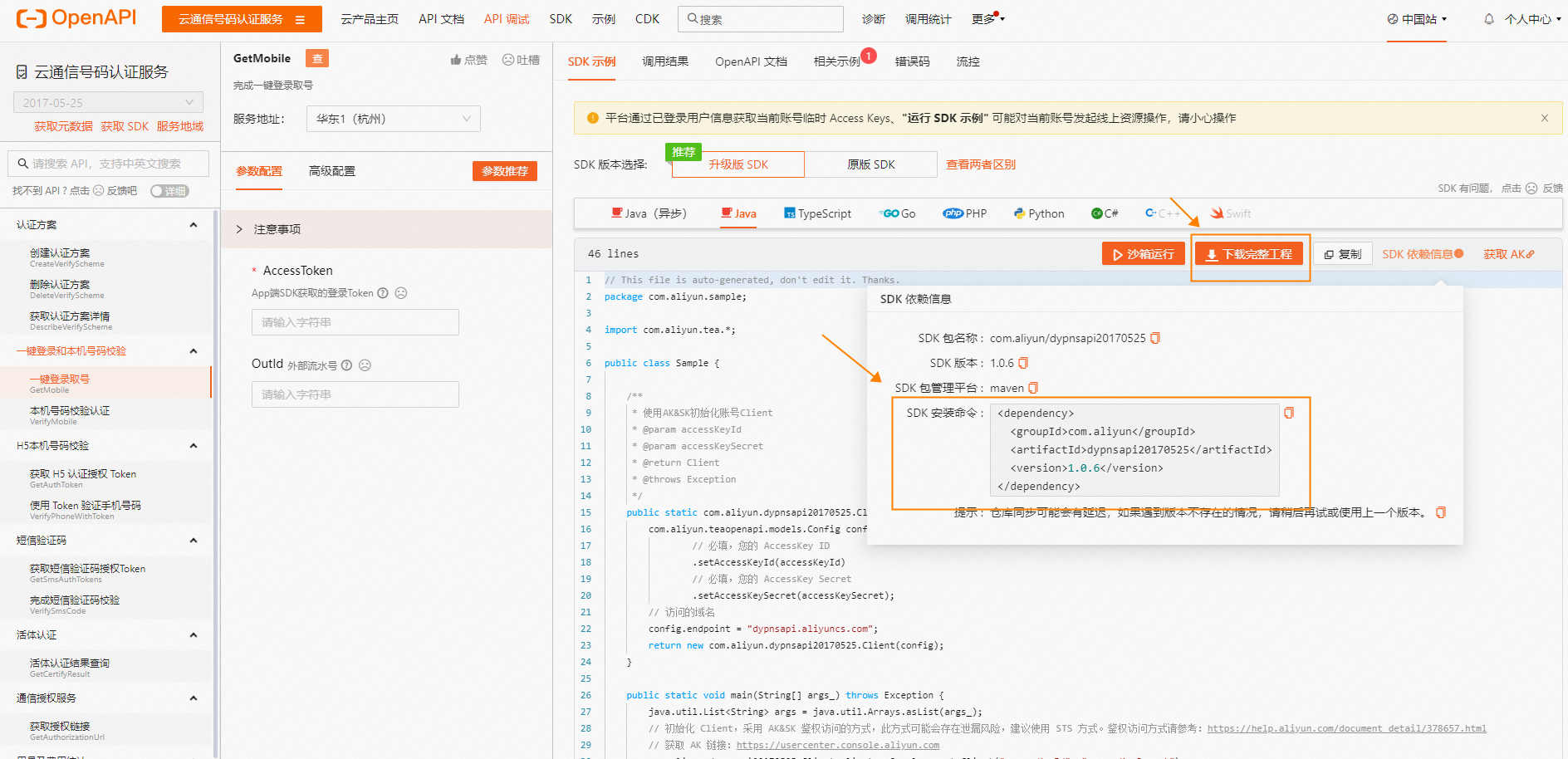Select the PHP language tab
The height and width of the screenshot is (759, 1568).
coord(965,213)
